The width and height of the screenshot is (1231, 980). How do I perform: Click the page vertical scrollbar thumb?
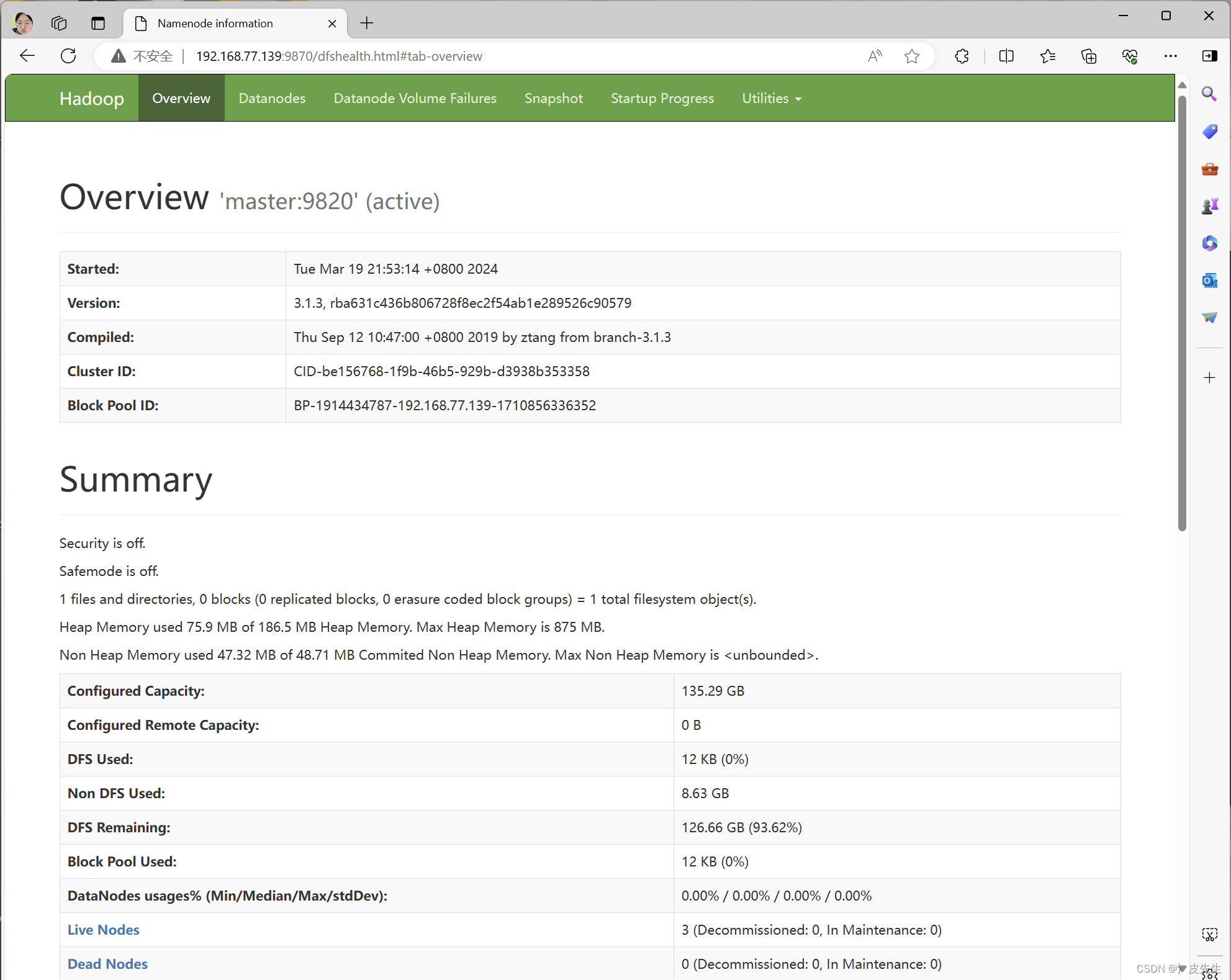pyautogui.click(x=1182, y=313)
